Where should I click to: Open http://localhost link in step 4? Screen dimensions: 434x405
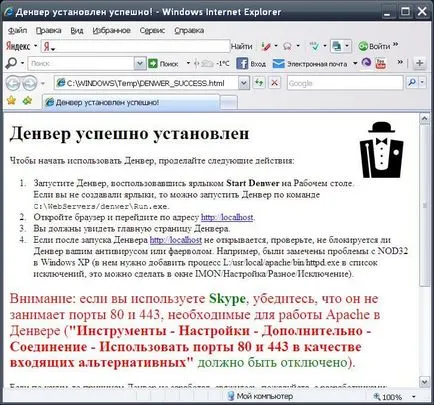[x=176, y=240]
